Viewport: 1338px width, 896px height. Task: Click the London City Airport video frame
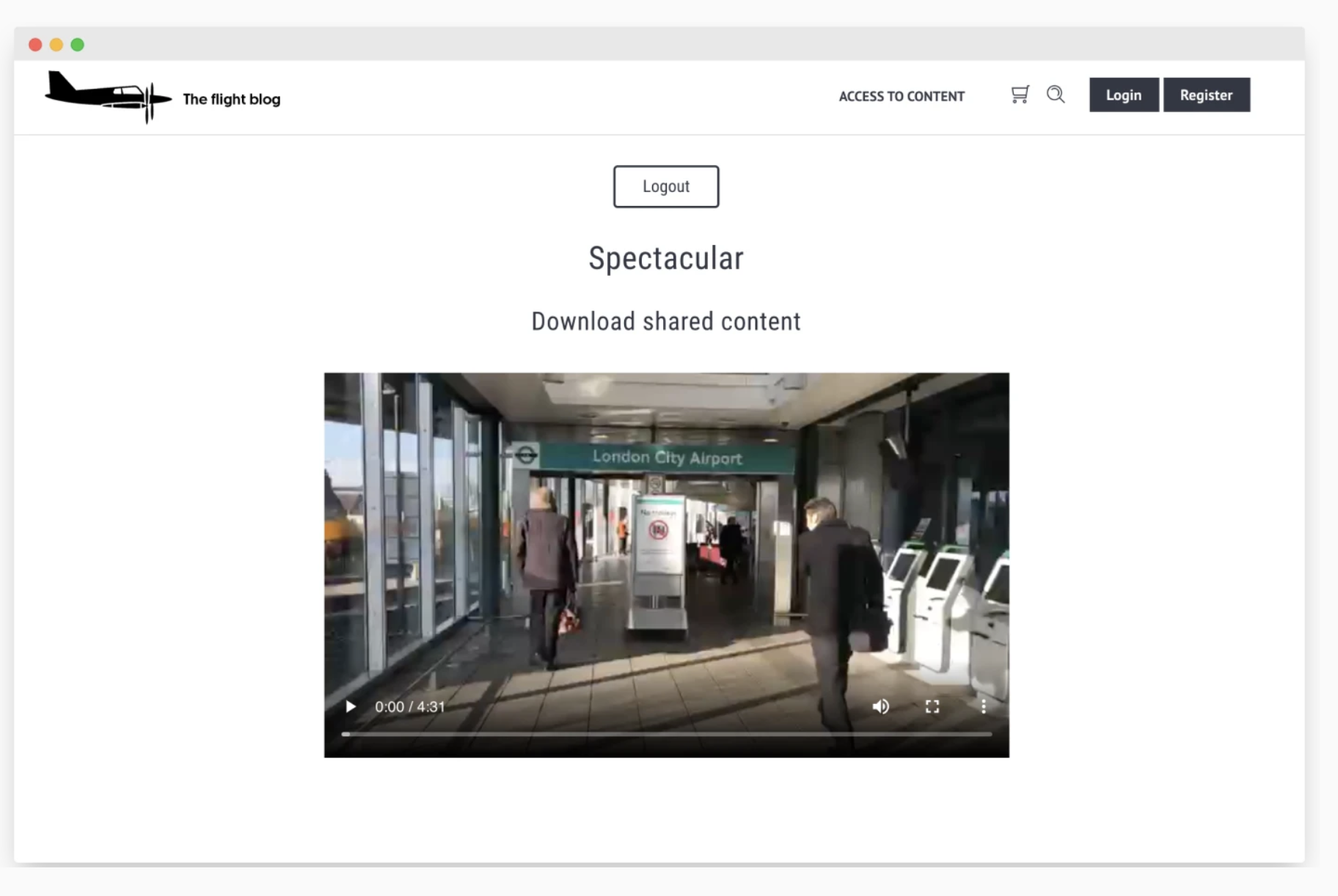coord(666,543)
